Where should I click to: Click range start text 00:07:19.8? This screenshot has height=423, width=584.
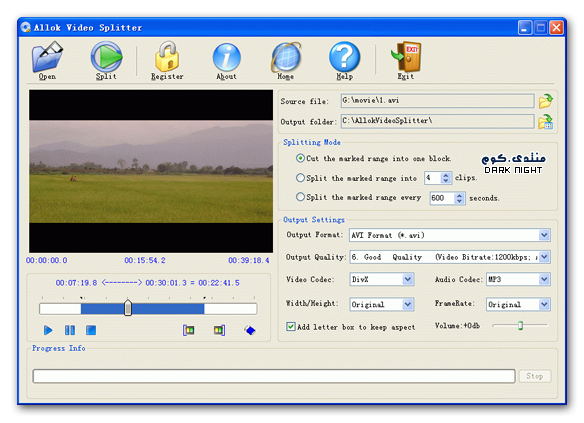click(76, 283)
